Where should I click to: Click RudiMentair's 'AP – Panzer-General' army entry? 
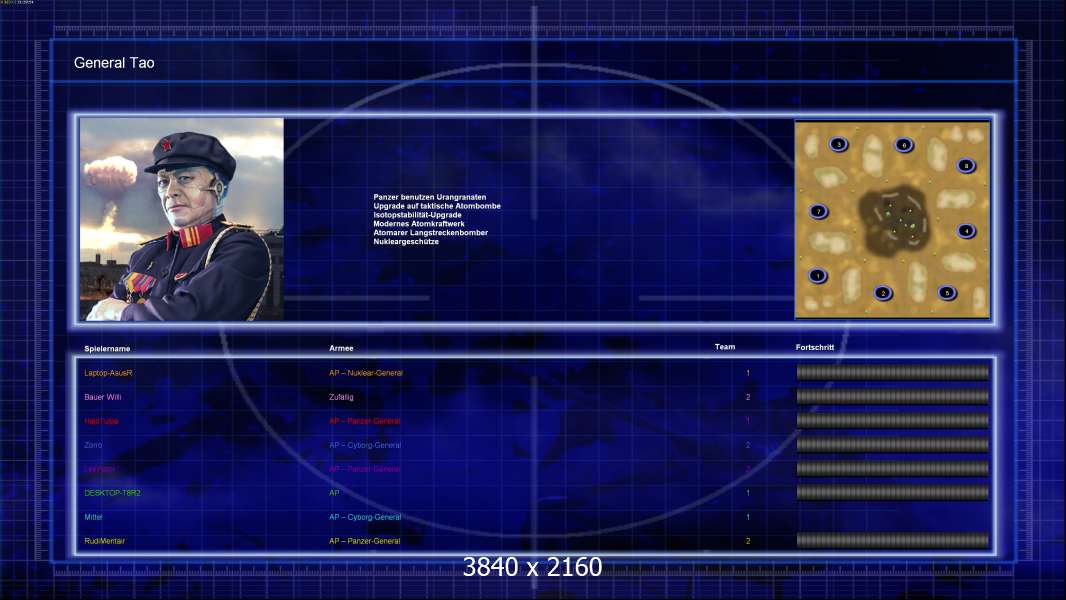(x=364, y=541)
